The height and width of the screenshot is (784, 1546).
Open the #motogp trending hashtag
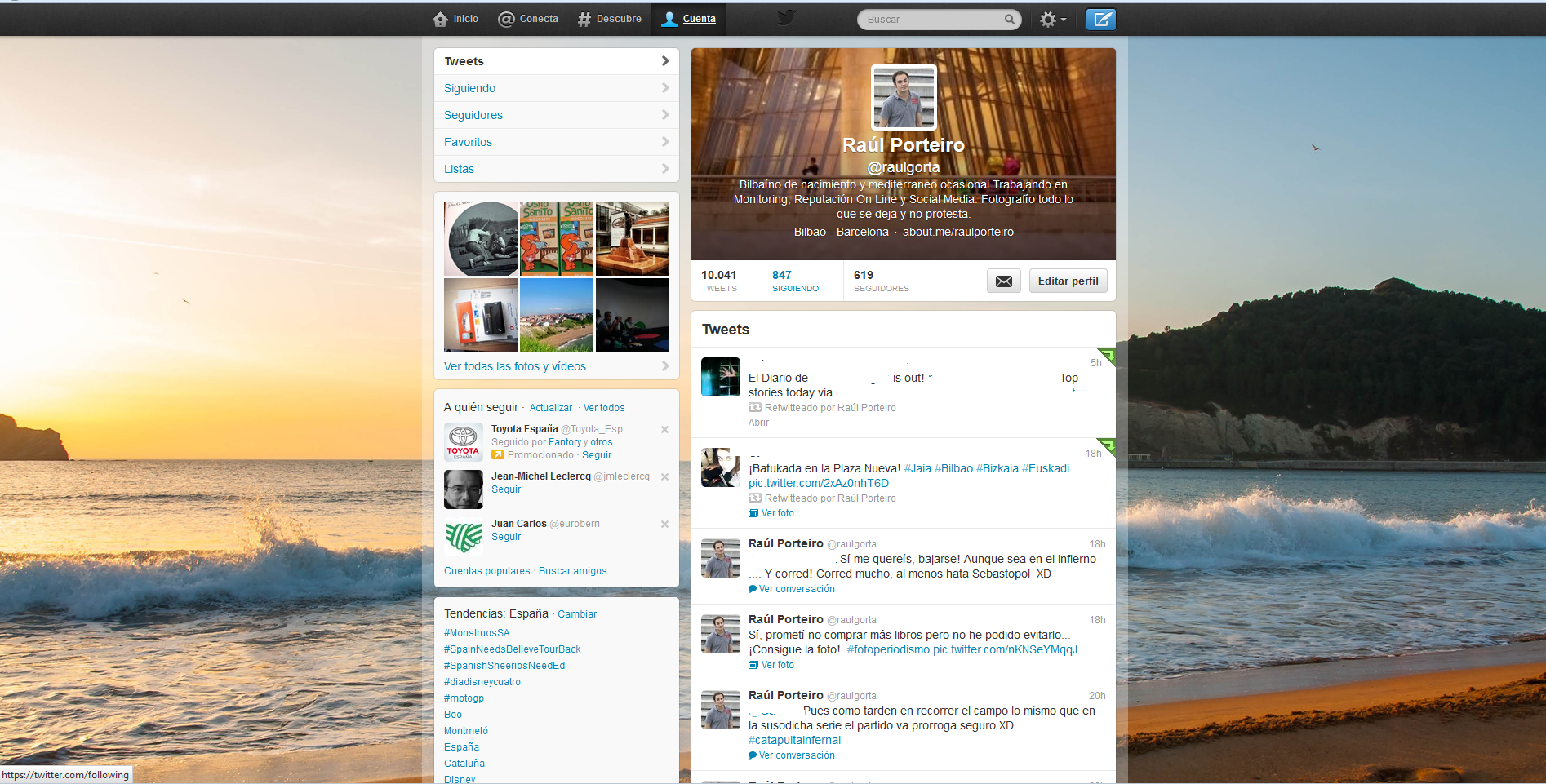coord(464,698)
